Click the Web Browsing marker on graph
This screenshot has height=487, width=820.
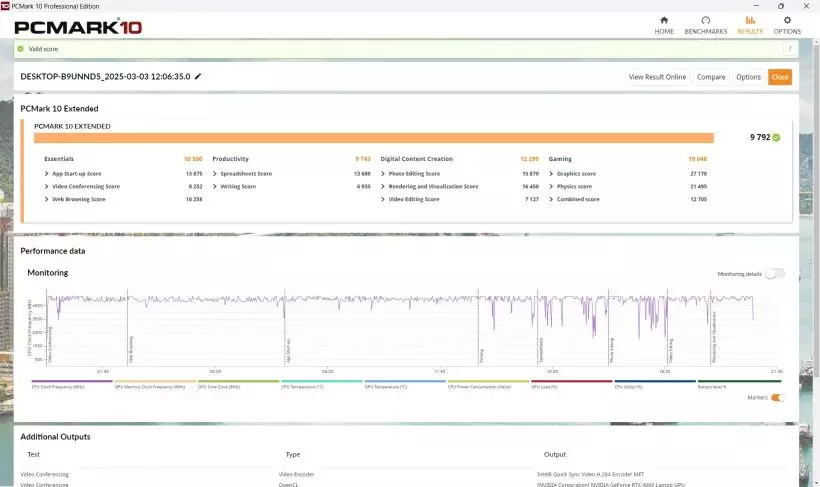[128, 345]
